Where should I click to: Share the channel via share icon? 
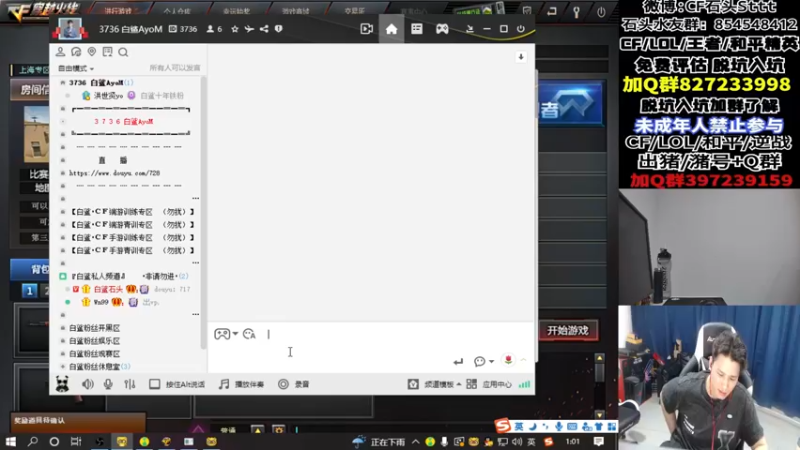tap(264, 29)
